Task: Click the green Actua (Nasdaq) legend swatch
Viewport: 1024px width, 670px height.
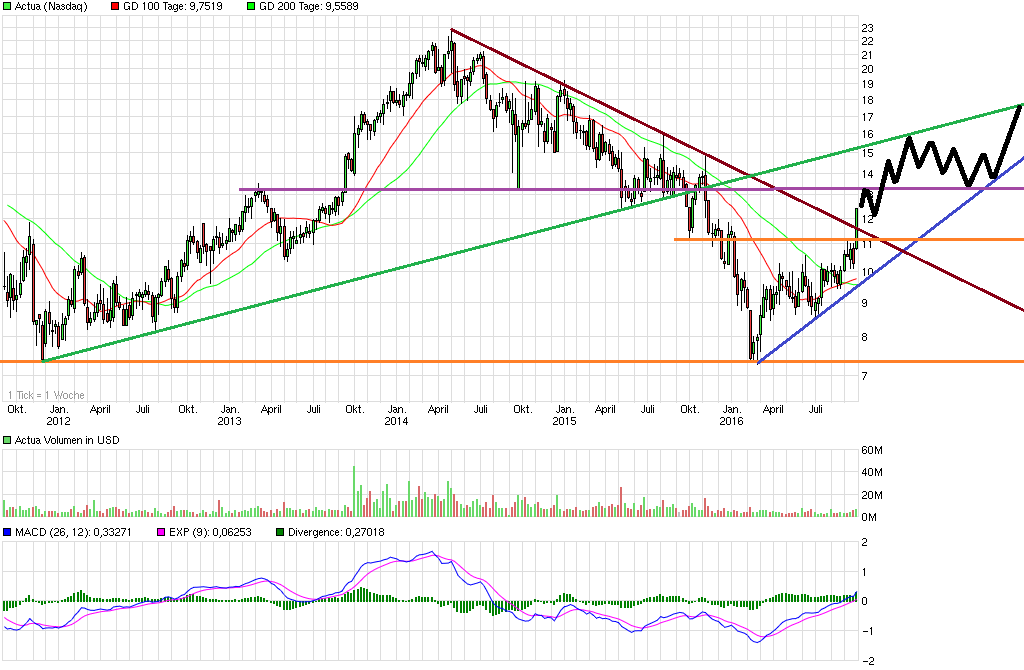Action: tap(8, 7)
